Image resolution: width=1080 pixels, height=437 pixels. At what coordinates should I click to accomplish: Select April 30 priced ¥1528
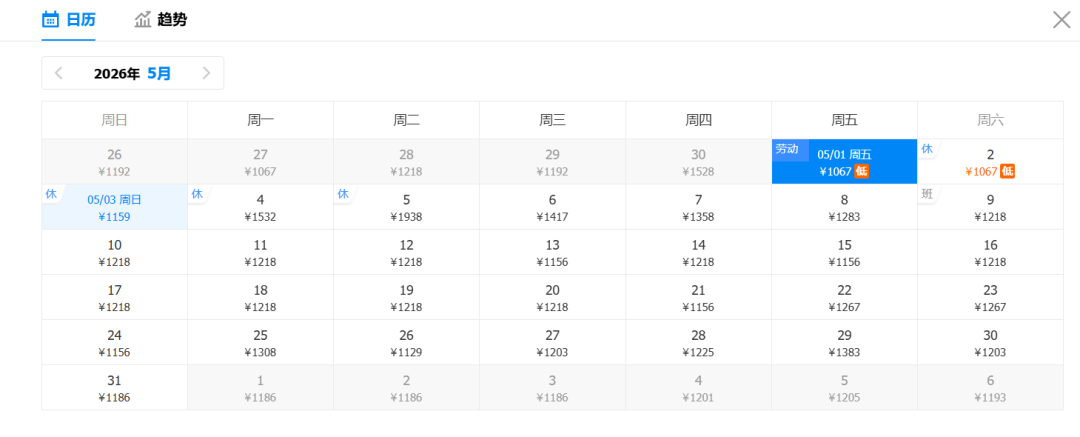tap(698, 162)
